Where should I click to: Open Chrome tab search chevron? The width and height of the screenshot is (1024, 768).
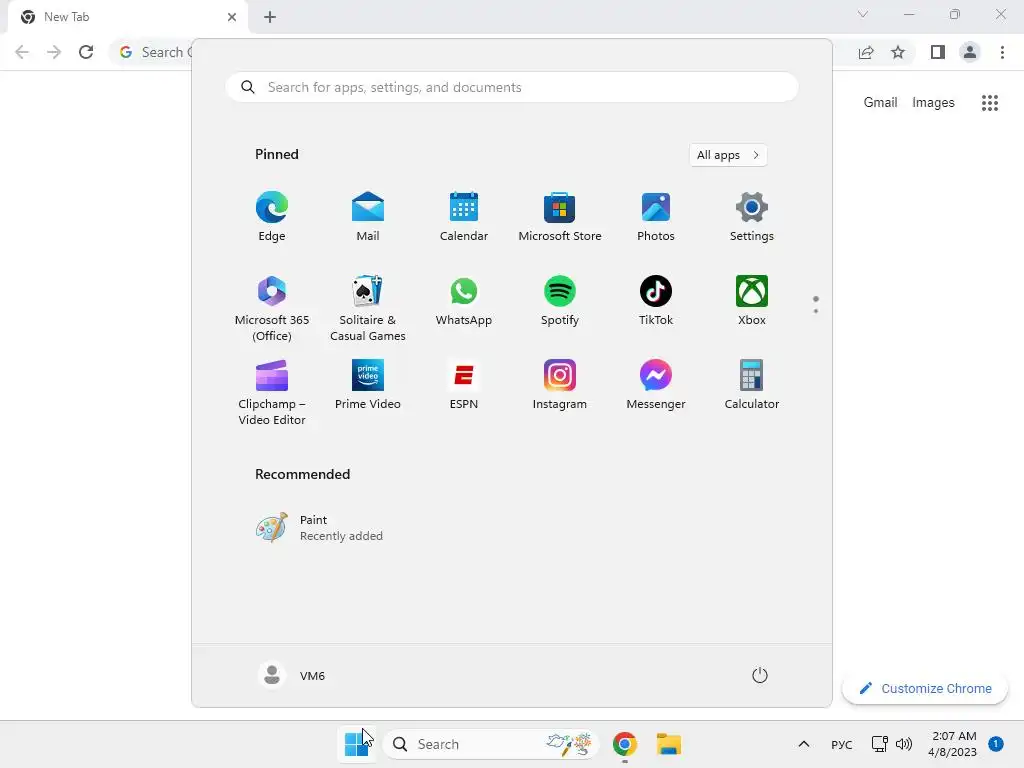(x=863, y=14)
